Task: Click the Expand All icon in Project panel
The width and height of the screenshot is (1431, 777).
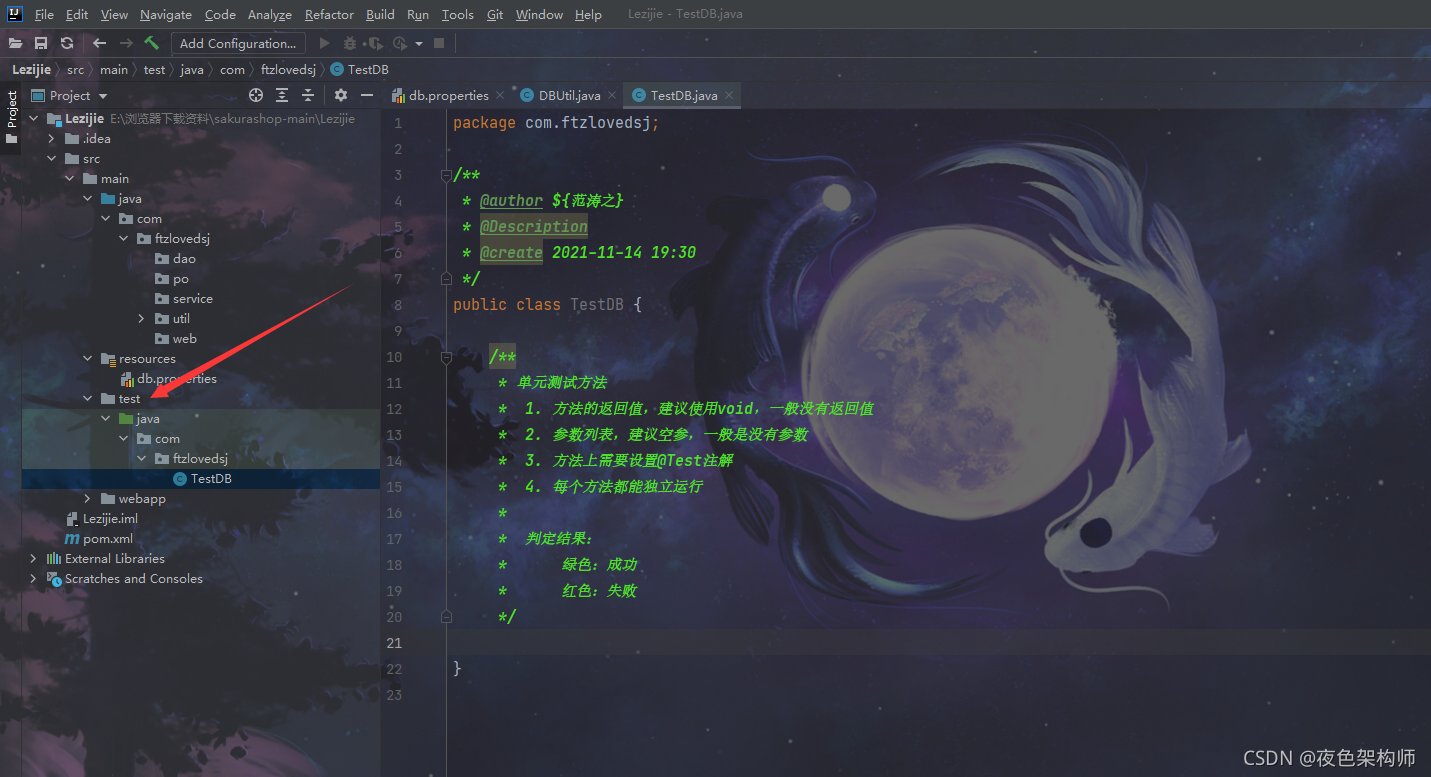Action: click(282, 95)
